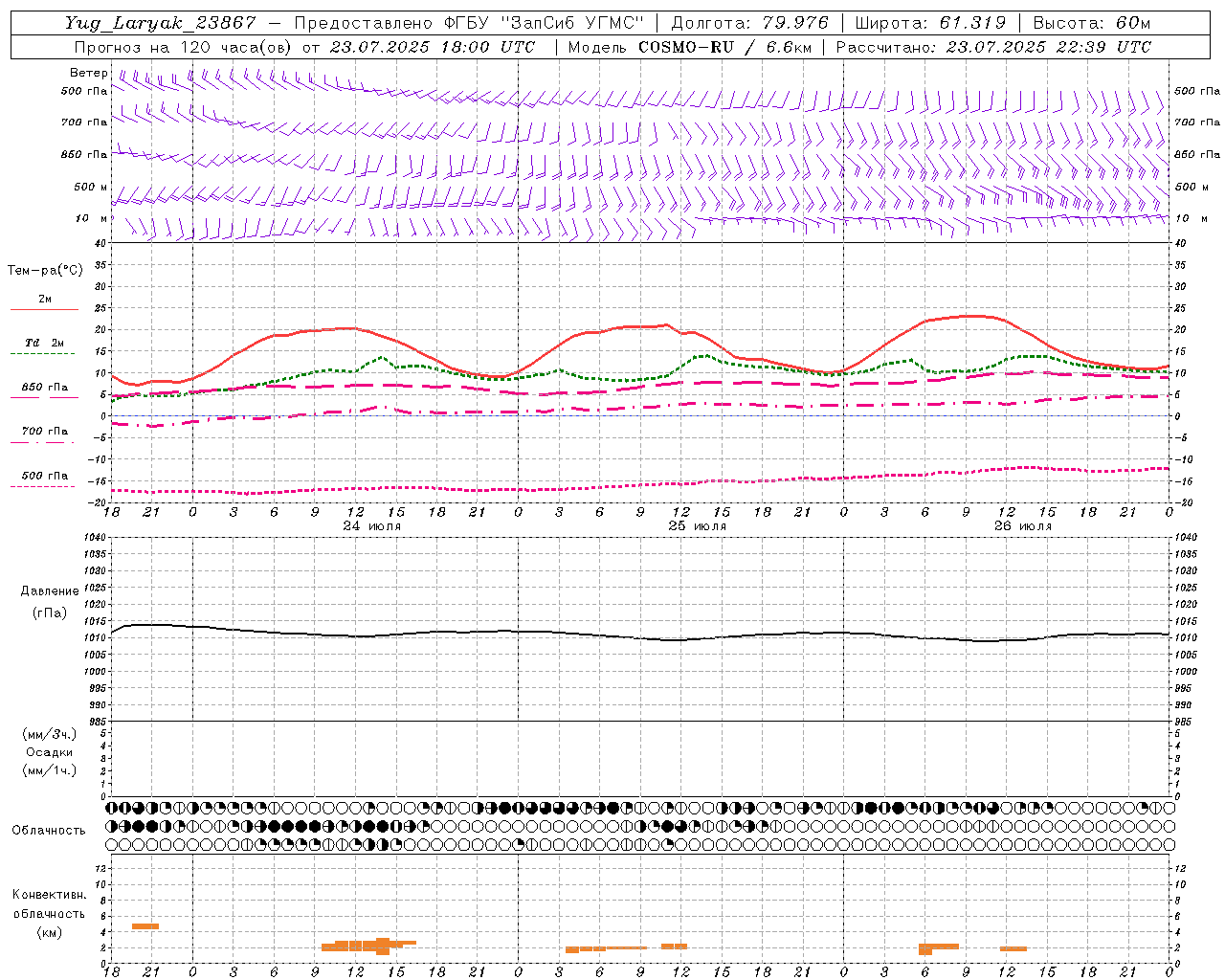
Task: Click the Широта: 61.319 value
Action: pyautogui.click(x=930, y=23)
